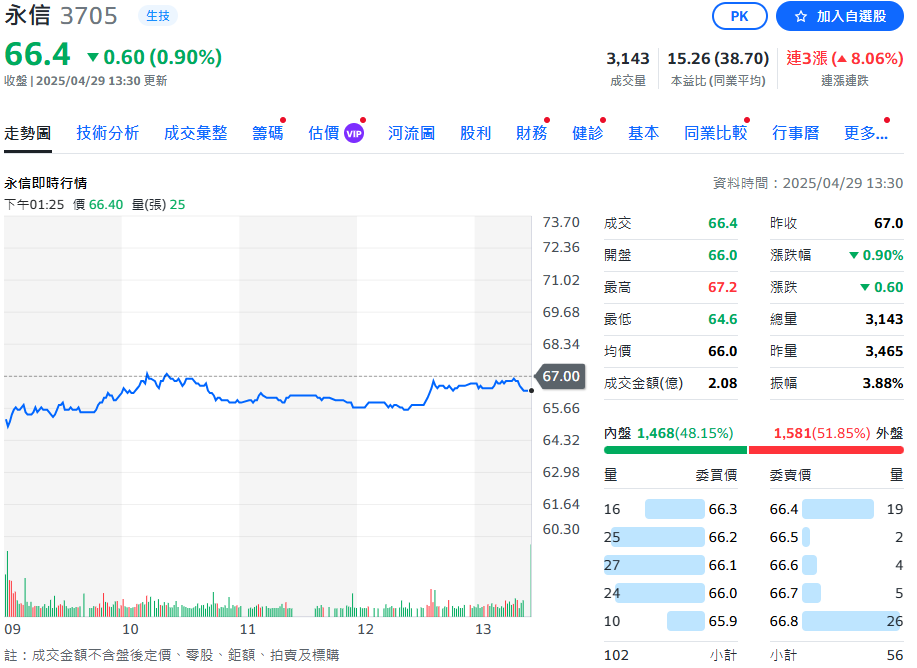The width and height of the screenshot is (917, 668).
Task: Click the 0.60 (0.90%) change figure in header
Action: [x=155, y=57]
